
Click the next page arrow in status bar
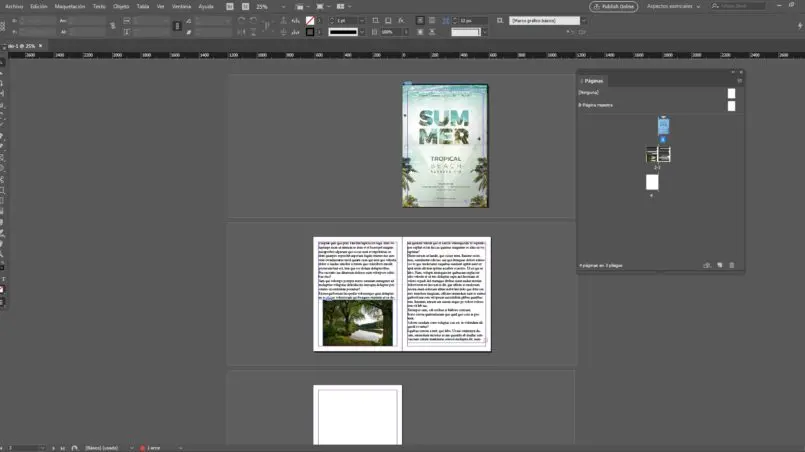[53, 448]
